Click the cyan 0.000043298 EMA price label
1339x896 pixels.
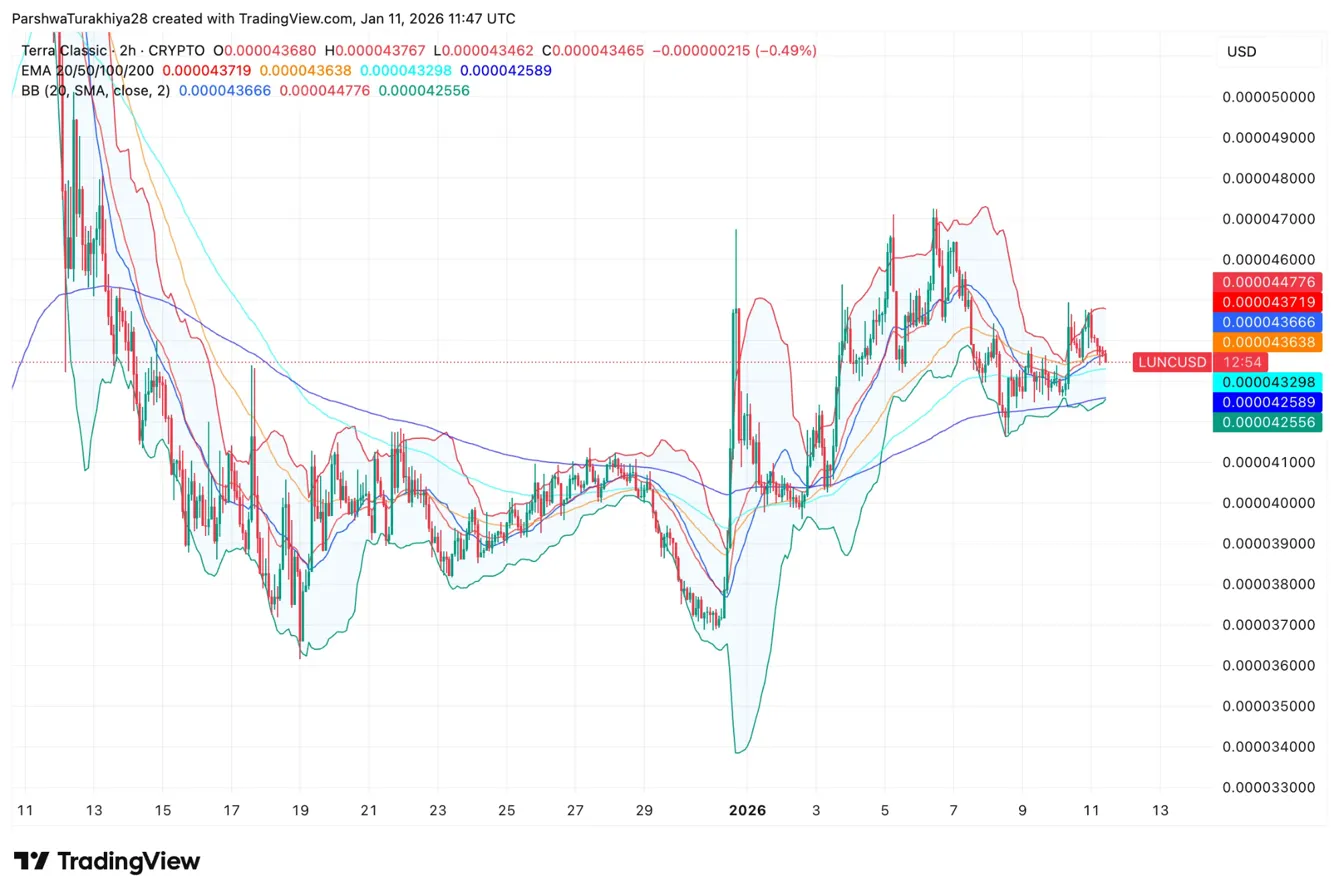[1267, 382]
